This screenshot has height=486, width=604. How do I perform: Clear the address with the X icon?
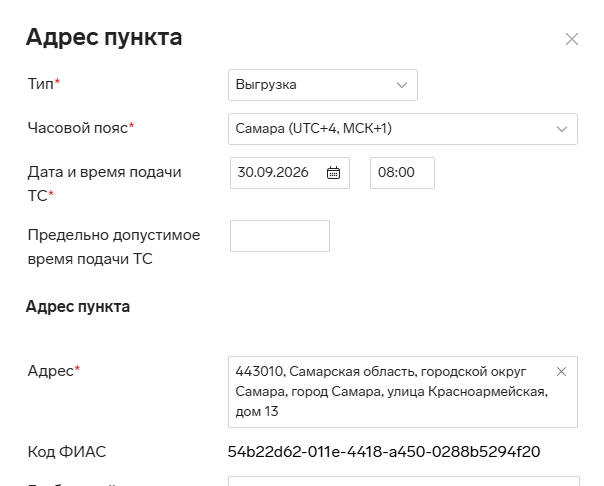[x=561, y=372]
